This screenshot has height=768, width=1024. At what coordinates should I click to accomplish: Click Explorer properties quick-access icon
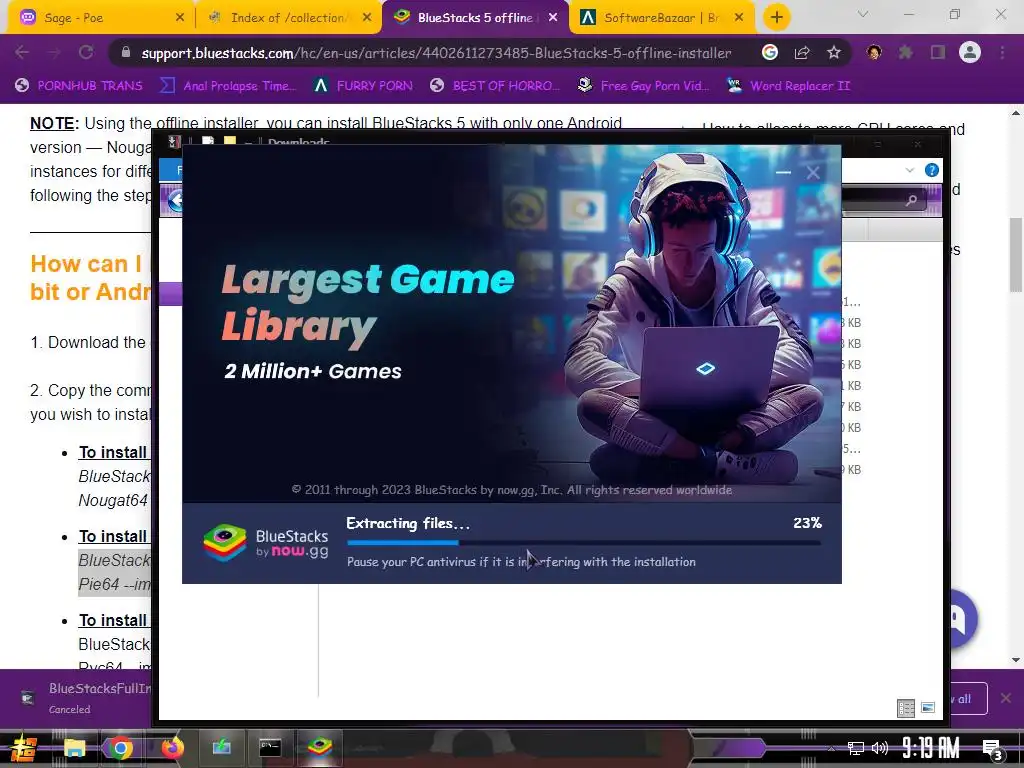[x=208, y=140]
